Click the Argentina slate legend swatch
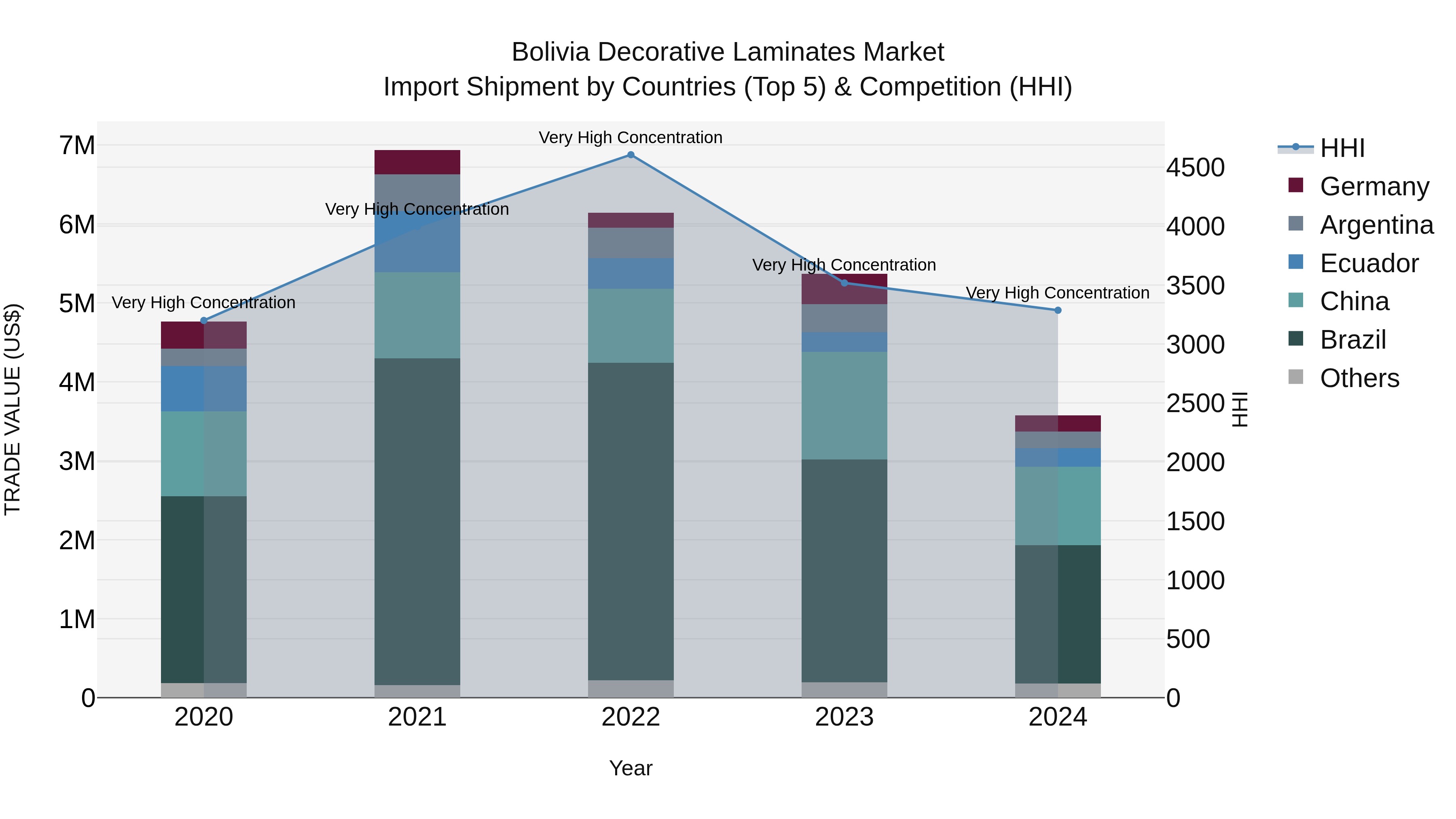 (1295, 223)
